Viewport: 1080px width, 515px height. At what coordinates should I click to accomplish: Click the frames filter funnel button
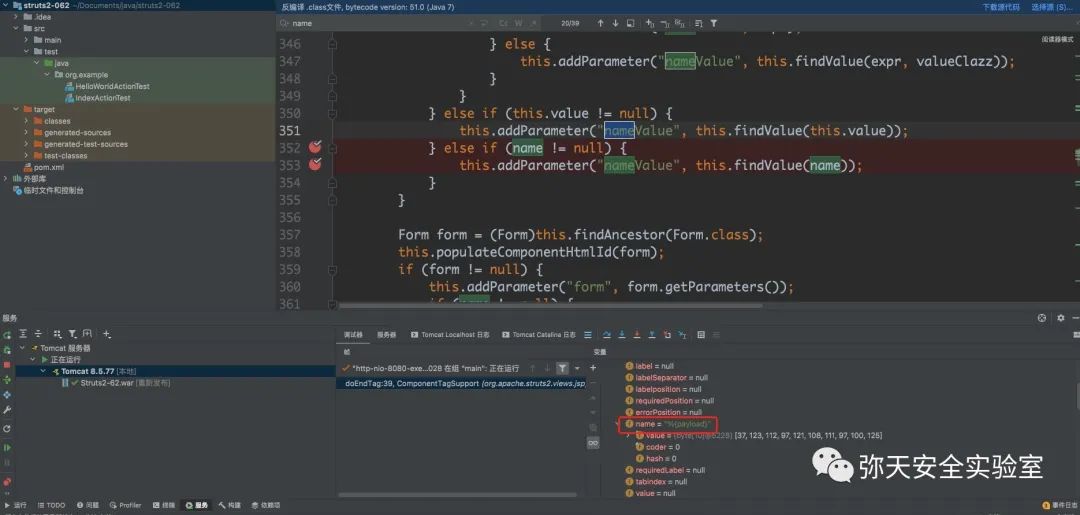click(x=563, y=368)
